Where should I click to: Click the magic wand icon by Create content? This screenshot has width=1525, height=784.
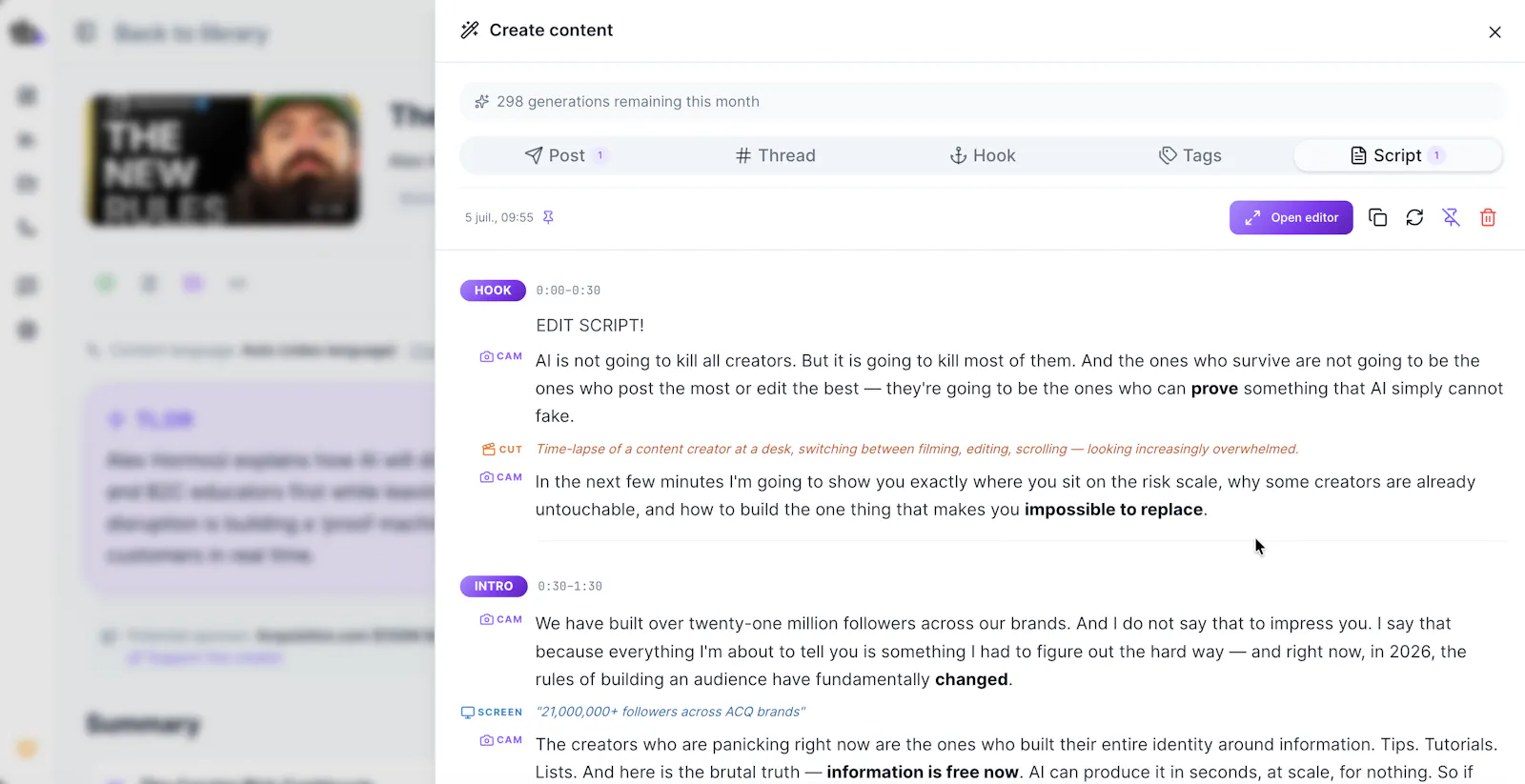pyautogui.click(x=470, y=30)
